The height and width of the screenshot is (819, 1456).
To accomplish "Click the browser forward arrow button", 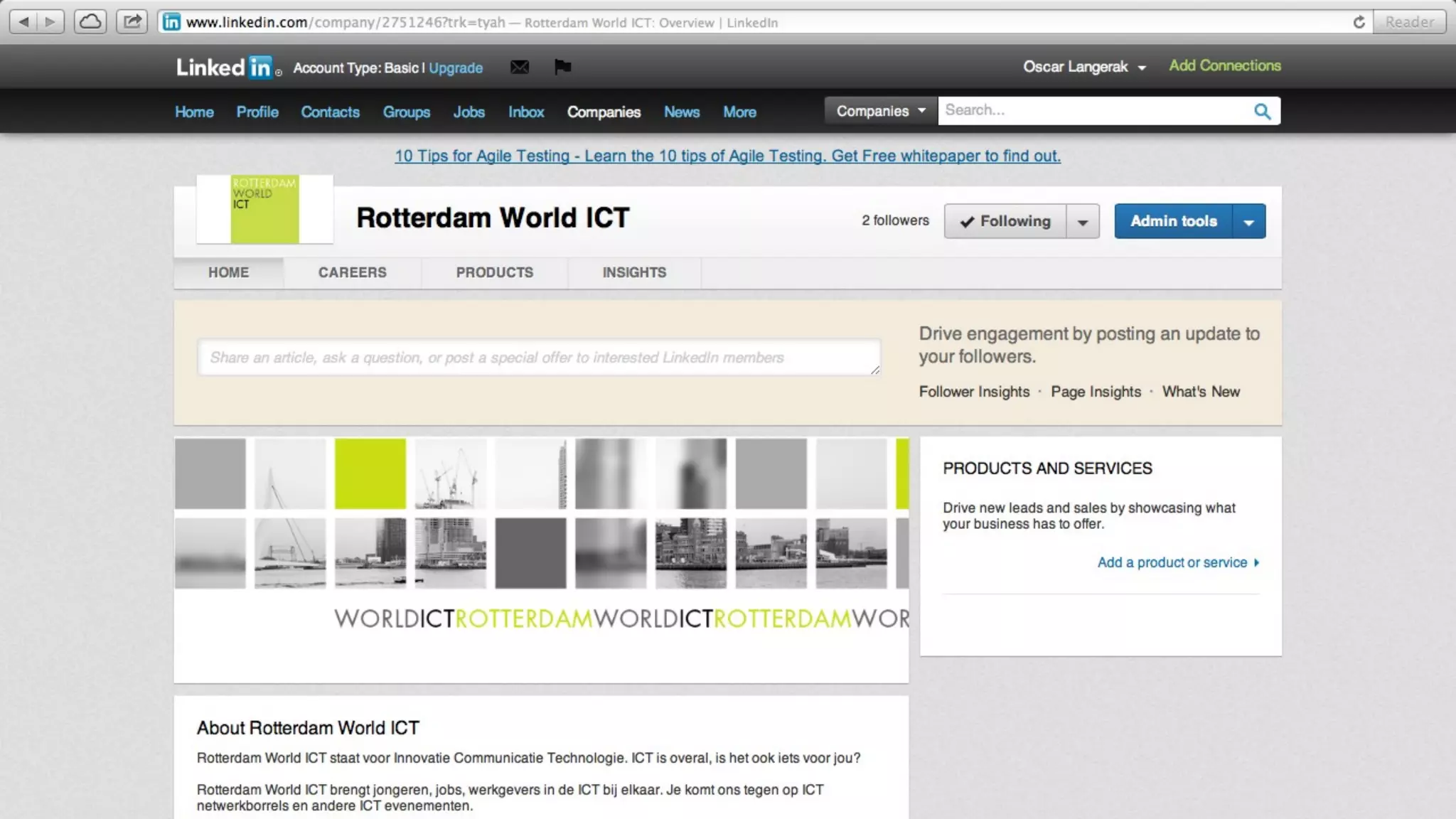I will click(x=50, y=21).
